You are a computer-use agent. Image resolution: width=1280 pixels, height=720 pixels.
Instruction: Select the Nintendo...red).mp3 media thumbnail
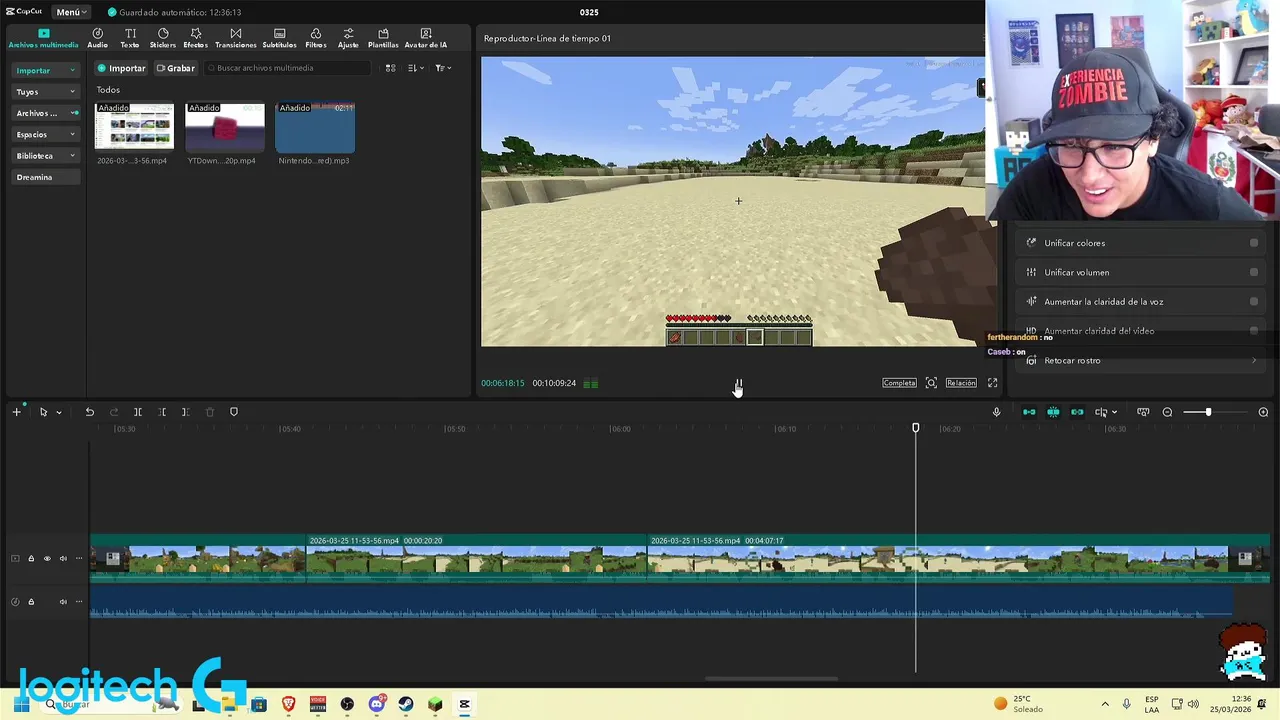[314, 127]
